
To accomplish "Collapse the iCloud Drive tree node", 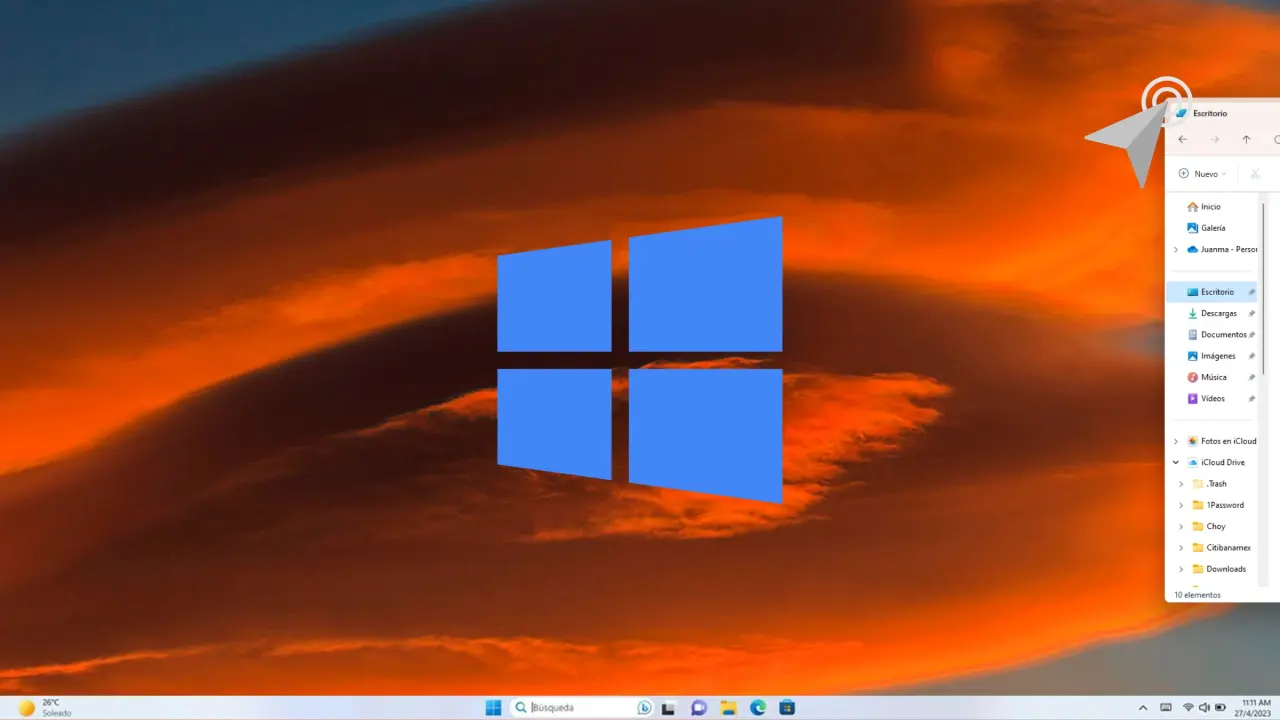I will pos(1176,463).
